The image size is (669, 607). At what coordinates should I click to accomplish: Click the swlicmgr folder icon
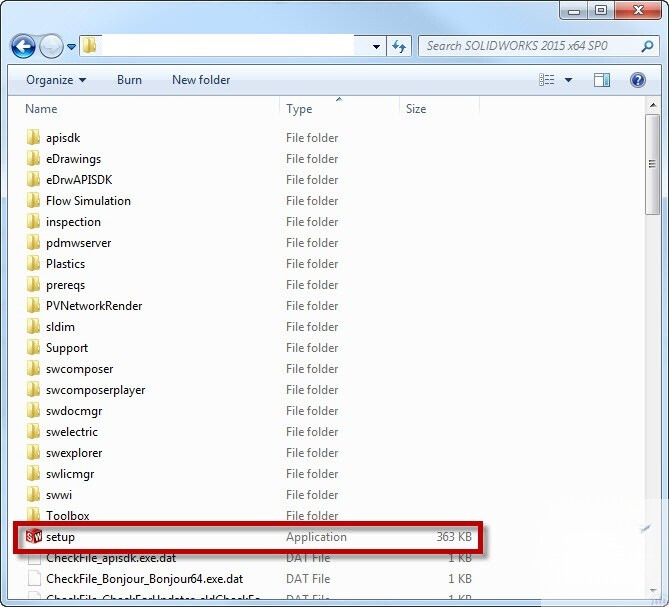[x=33, y=473]
